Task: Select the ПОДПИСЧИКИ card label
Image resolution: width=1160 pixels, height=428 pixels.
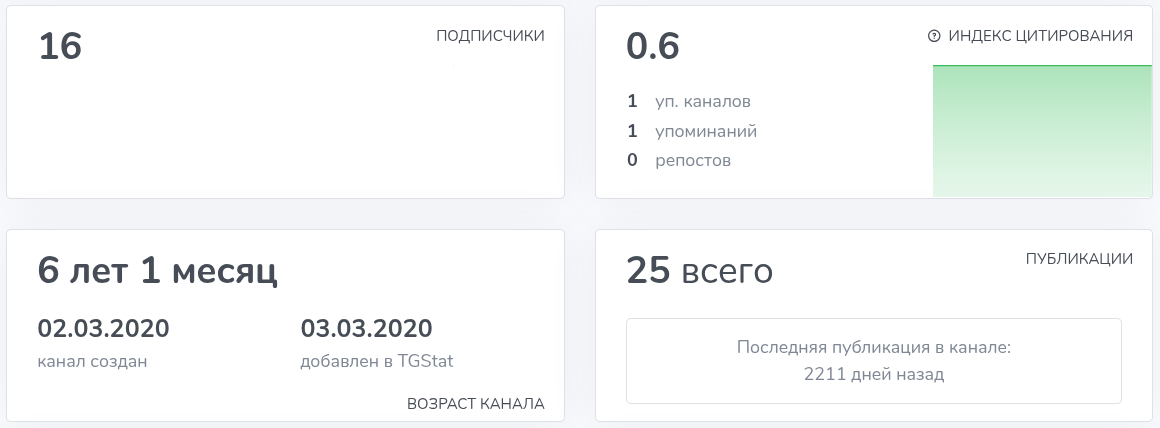Action: coord(490,36)
